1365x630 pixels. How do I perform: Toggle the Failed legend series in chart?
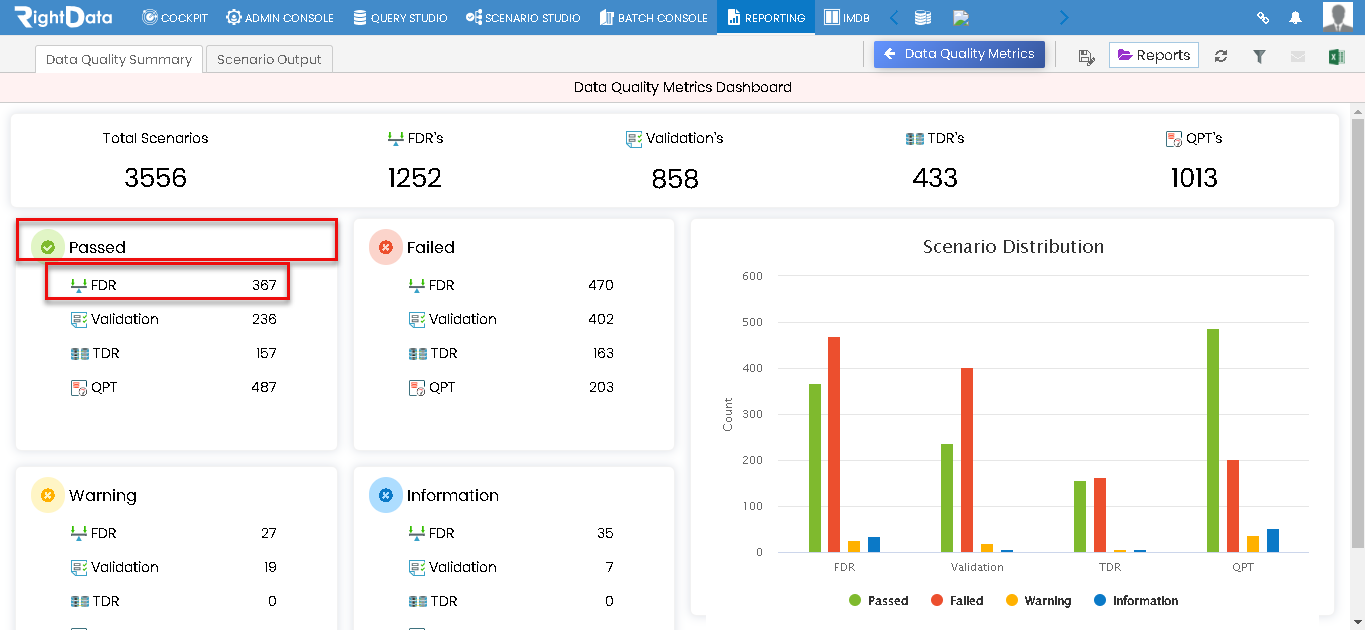(x=957, y=601)
